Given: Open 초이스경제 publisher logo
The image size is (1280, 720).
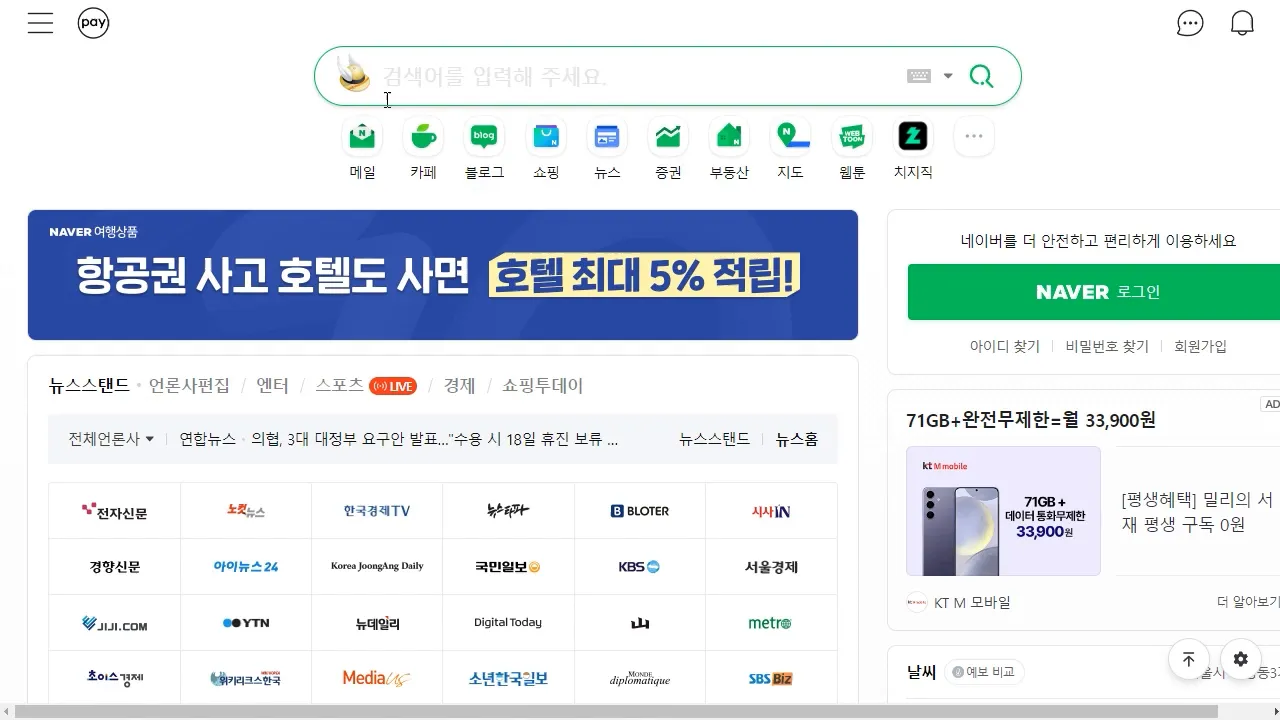Looking at the screenshot, I should click(115, 678).
